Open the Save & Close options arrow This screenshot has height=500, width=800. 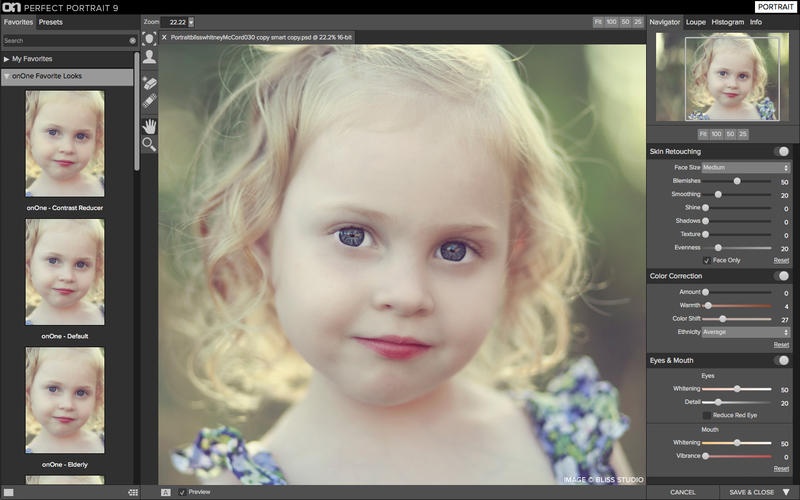pos(786,492)
